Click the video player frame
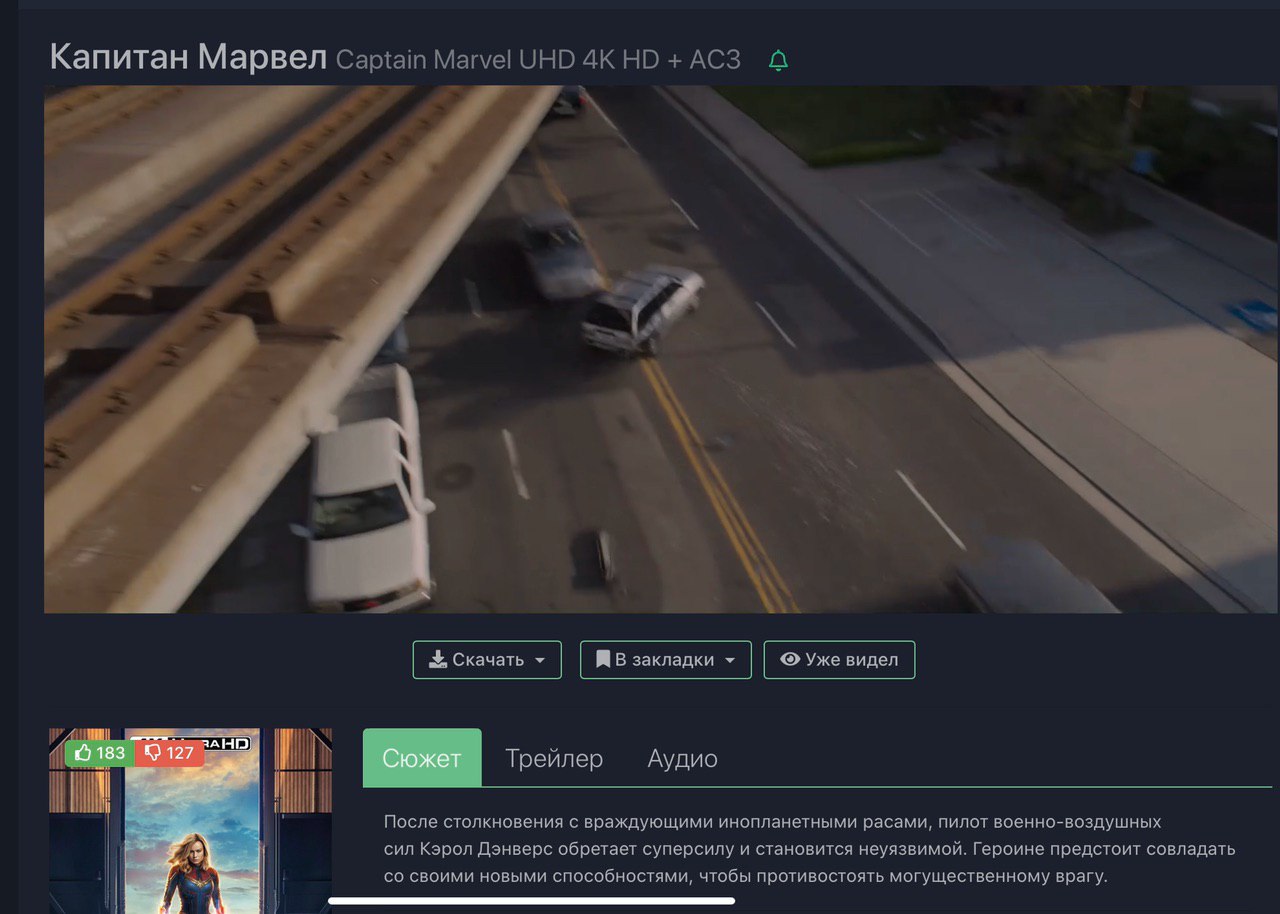 [661, 349]
